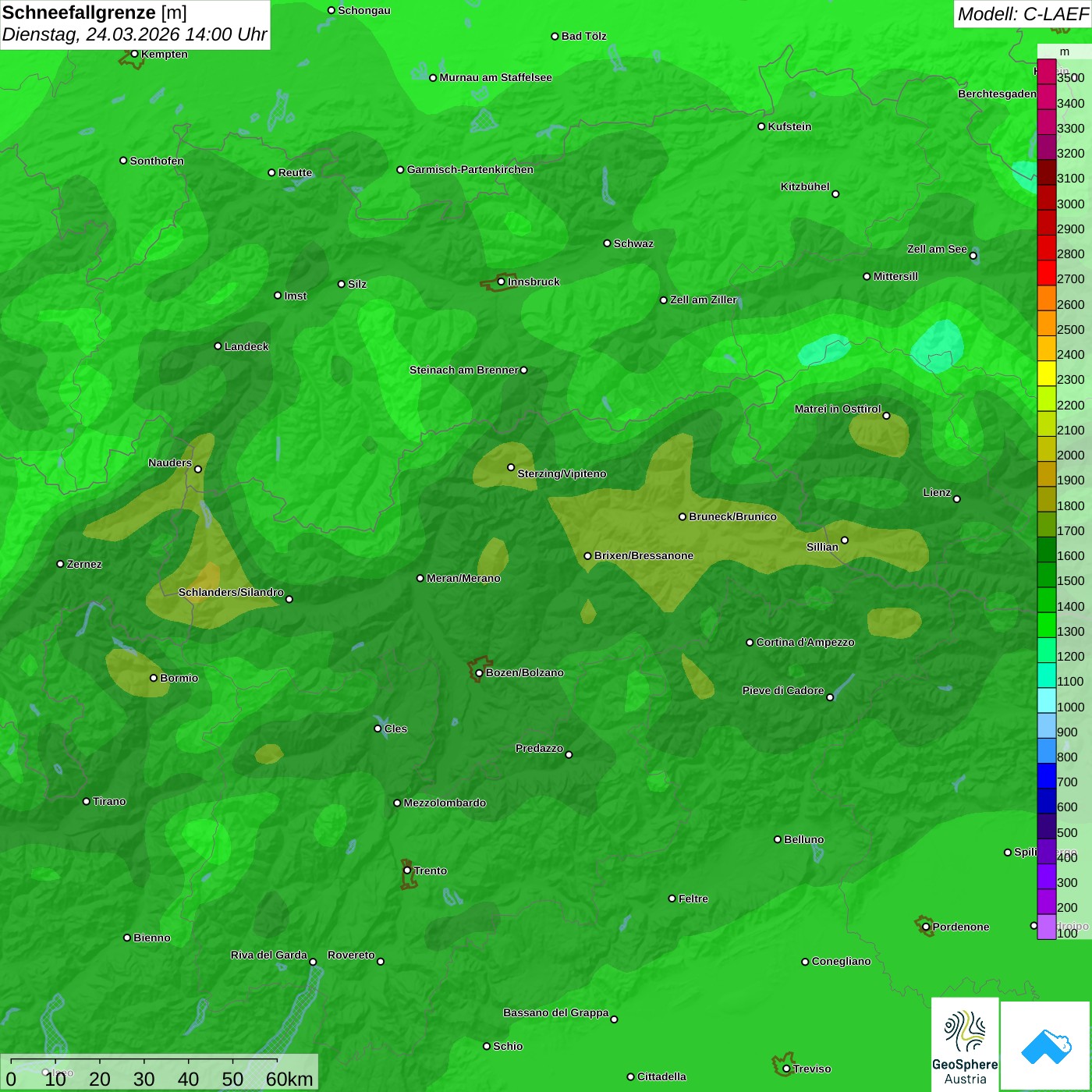Click the Lienz marker dot
Image resolution: width=1092 pixels, height=1092 pixels.
pyautogui.click(x=957, y=499)
